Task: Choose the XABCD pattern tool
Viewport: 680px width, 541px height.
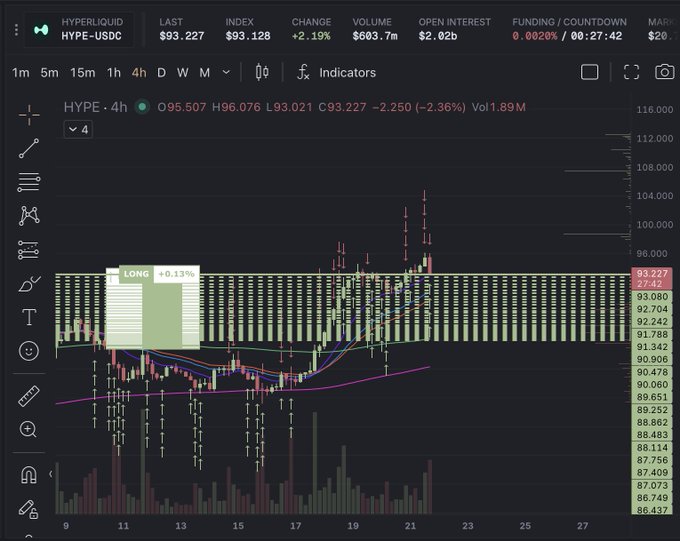Action: (29, 215)
